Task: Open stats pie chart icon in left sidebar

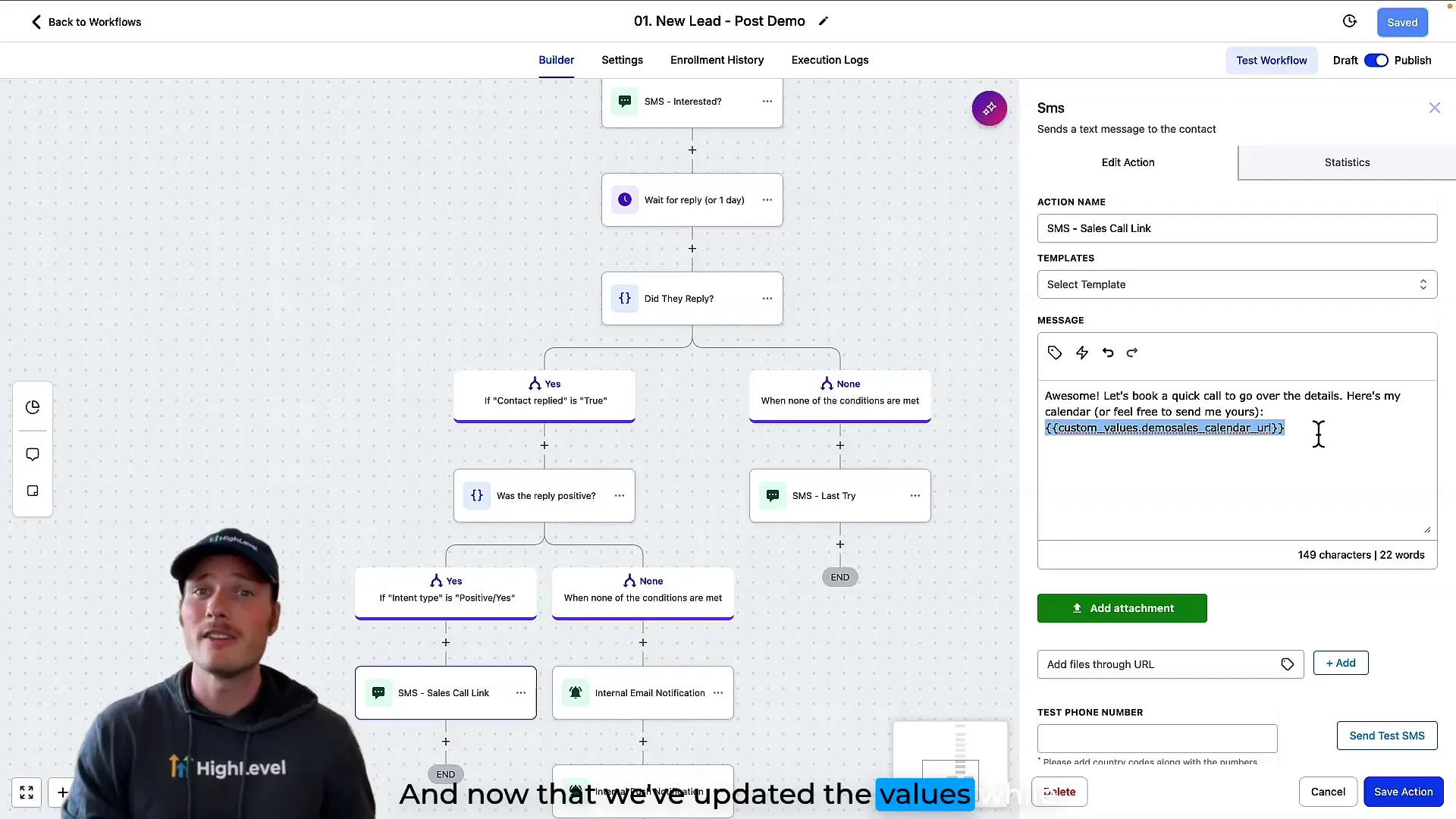Action: [x=33, y=407]
